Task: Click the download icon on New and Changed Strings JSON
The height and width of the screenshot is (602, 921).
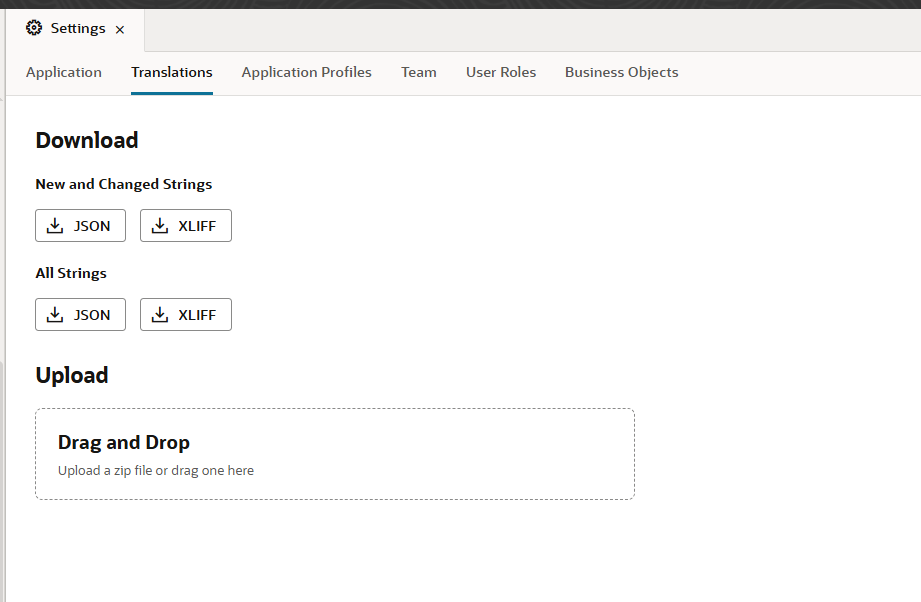Action: [x=56, y=226]
